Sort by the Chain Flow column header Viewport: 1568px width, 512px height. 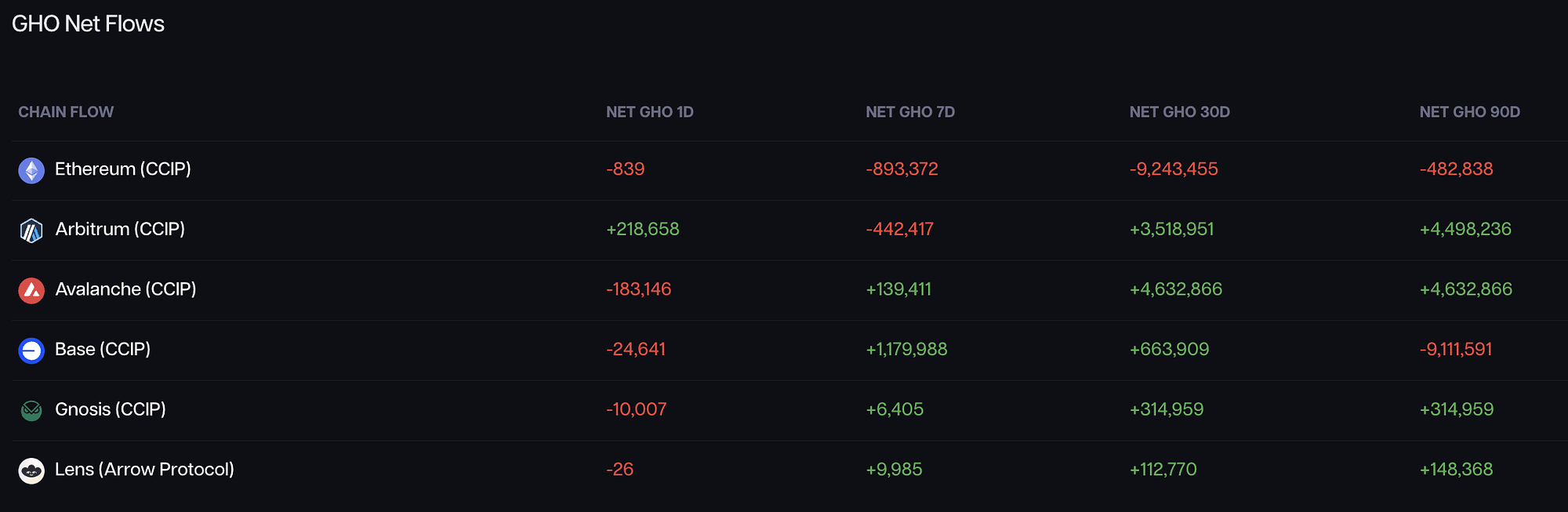click(66, 112)
